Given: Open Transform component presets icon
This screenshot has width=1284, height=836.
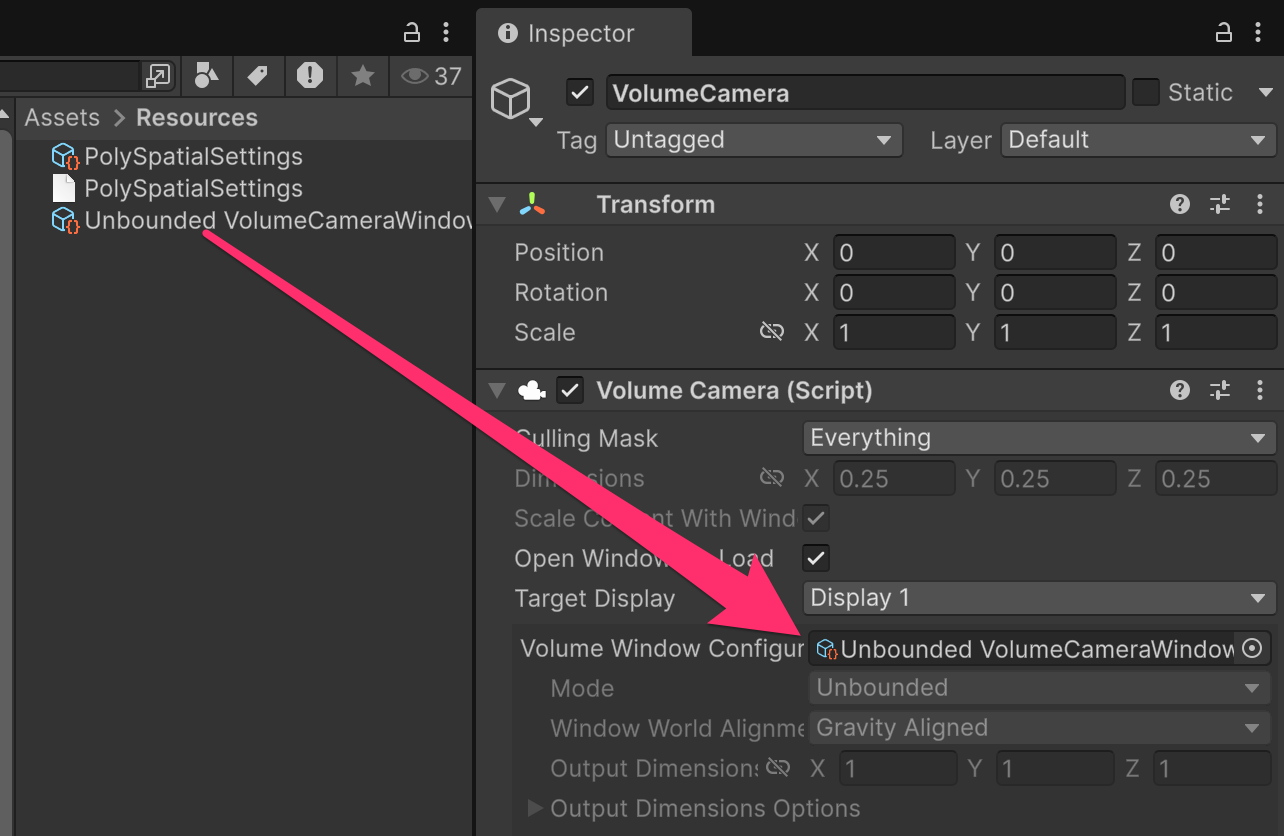Looking at the screenshot, I should click(x=1220, y=204).
